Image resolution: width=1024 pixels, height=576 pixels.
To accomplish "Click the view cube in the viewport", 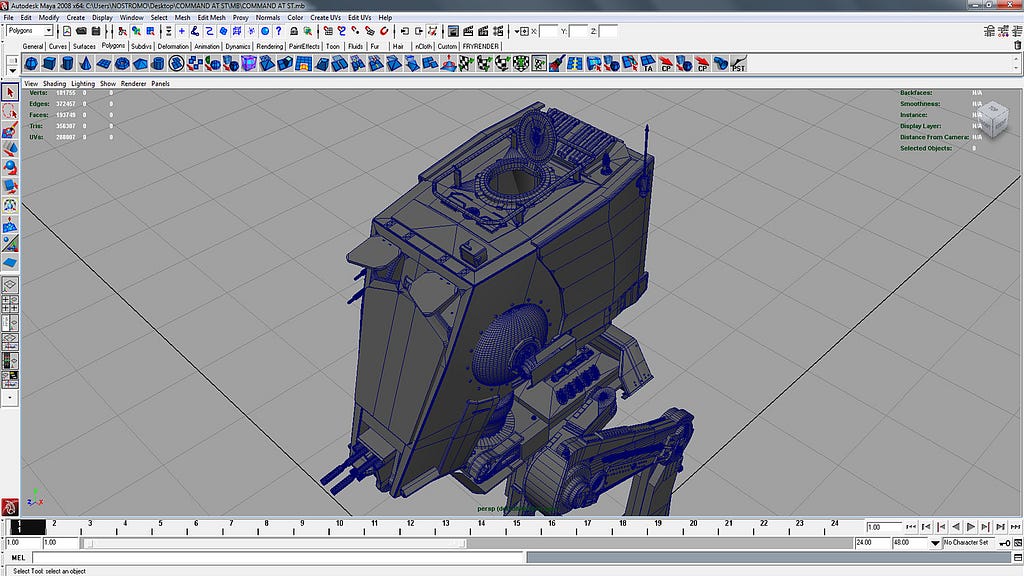I will click(994, 120).
